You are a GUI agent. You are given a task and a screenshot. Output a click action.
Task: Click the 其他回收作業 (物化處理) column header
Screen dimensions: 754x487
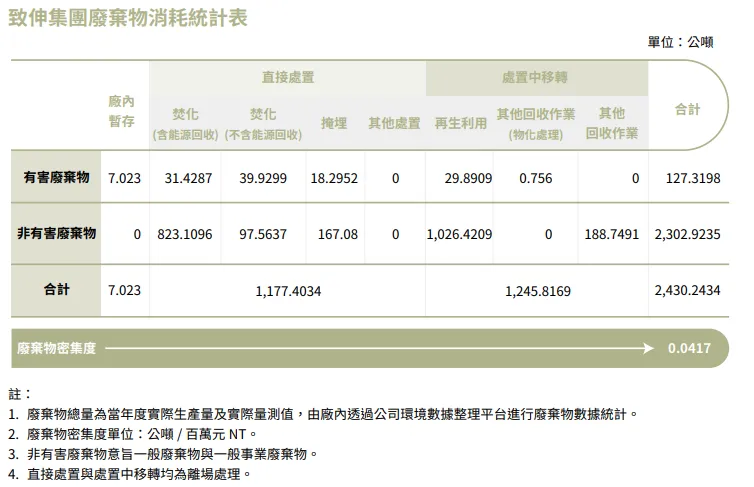coord(535,124)
